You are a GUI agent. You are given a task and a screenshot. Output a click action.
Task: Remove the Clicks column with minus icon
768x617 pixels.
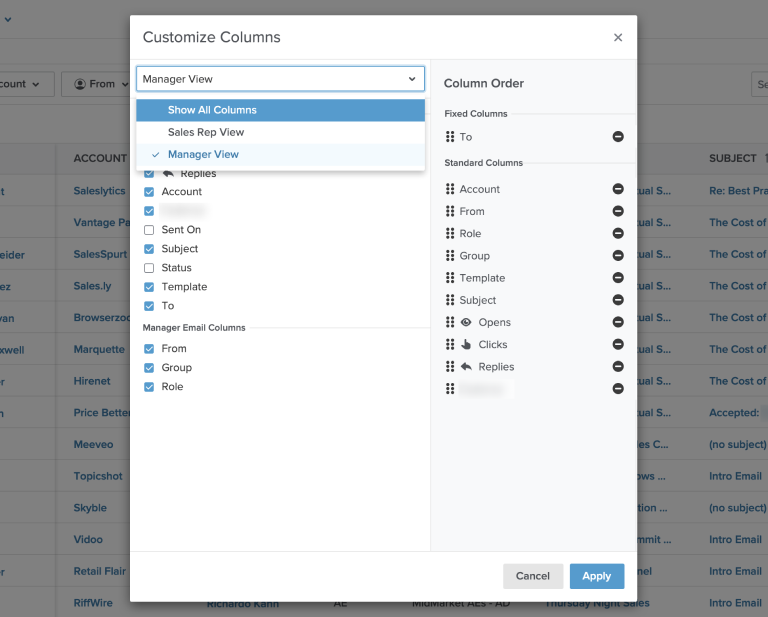click(618, 344)
